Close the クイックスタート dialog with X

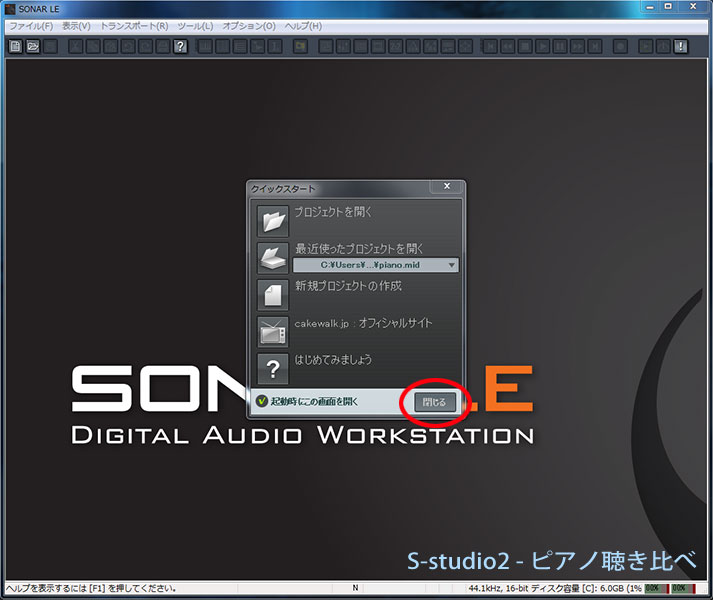point(446,186)
